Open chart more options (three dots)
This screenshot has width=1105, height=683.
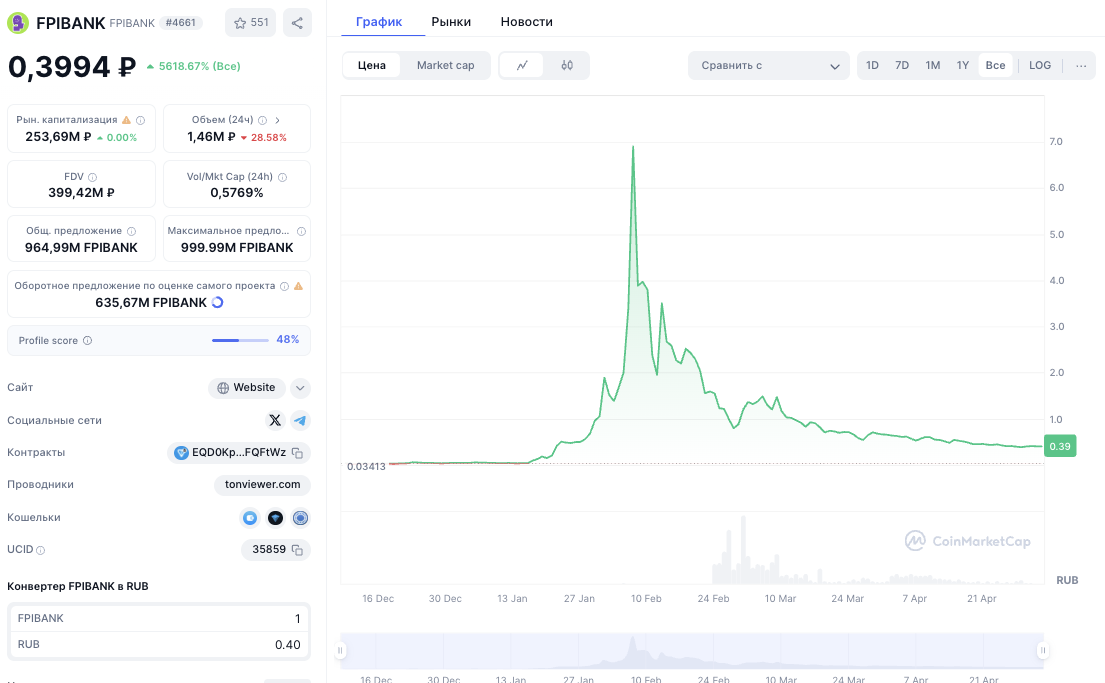(1081, 66)
